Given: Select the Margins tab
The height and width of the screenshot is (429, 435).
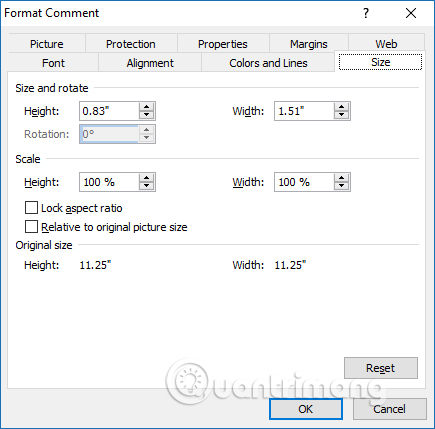Looking at the screenshot, I should tap(309, 44).
